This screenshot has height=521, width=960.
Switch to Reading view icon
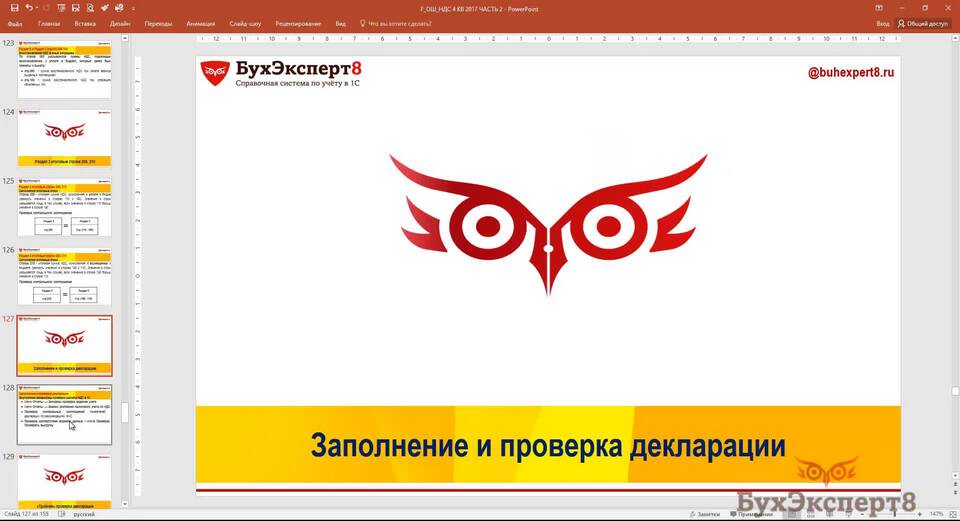(x=829, y=514)
